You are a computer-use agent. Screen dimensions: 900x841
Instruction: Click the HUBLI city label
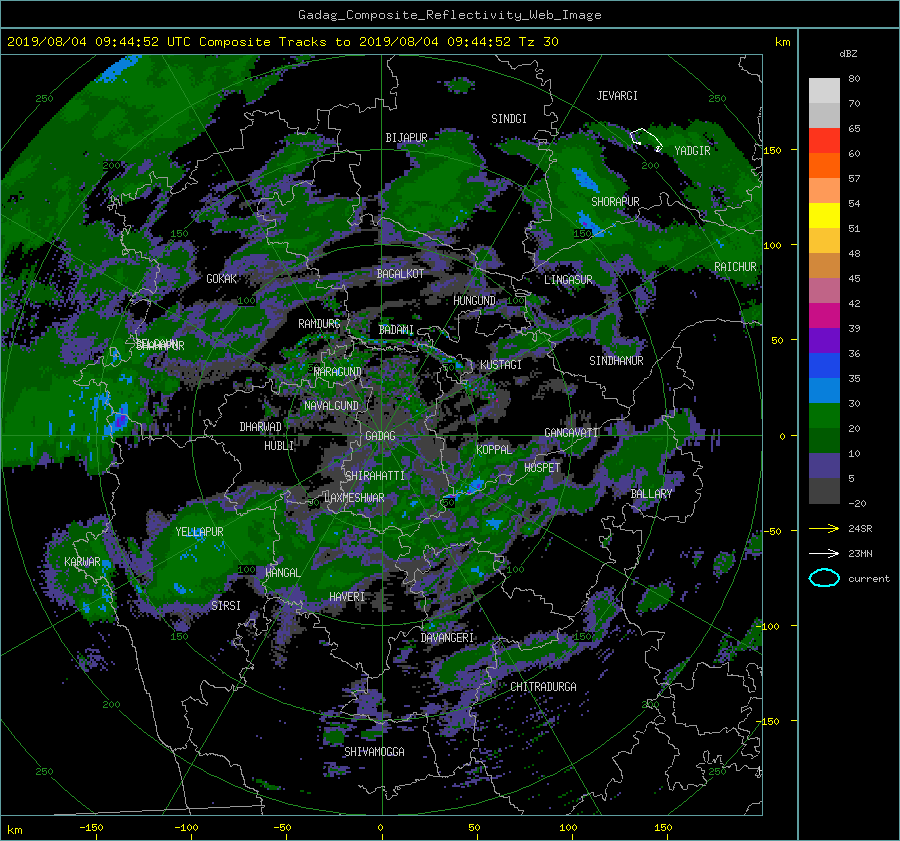pos(279,446)
